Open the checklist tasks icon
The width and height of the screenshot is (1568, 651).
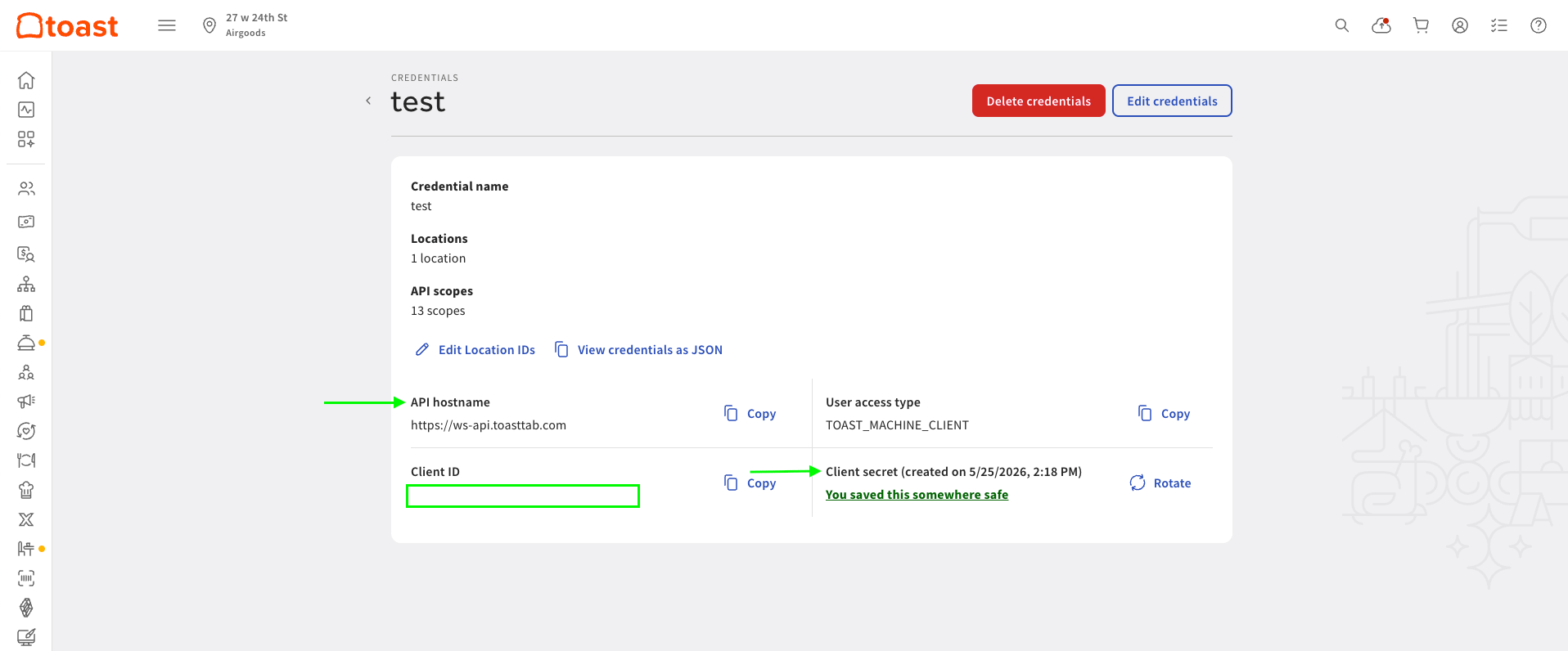click(x=1499, y=25)
